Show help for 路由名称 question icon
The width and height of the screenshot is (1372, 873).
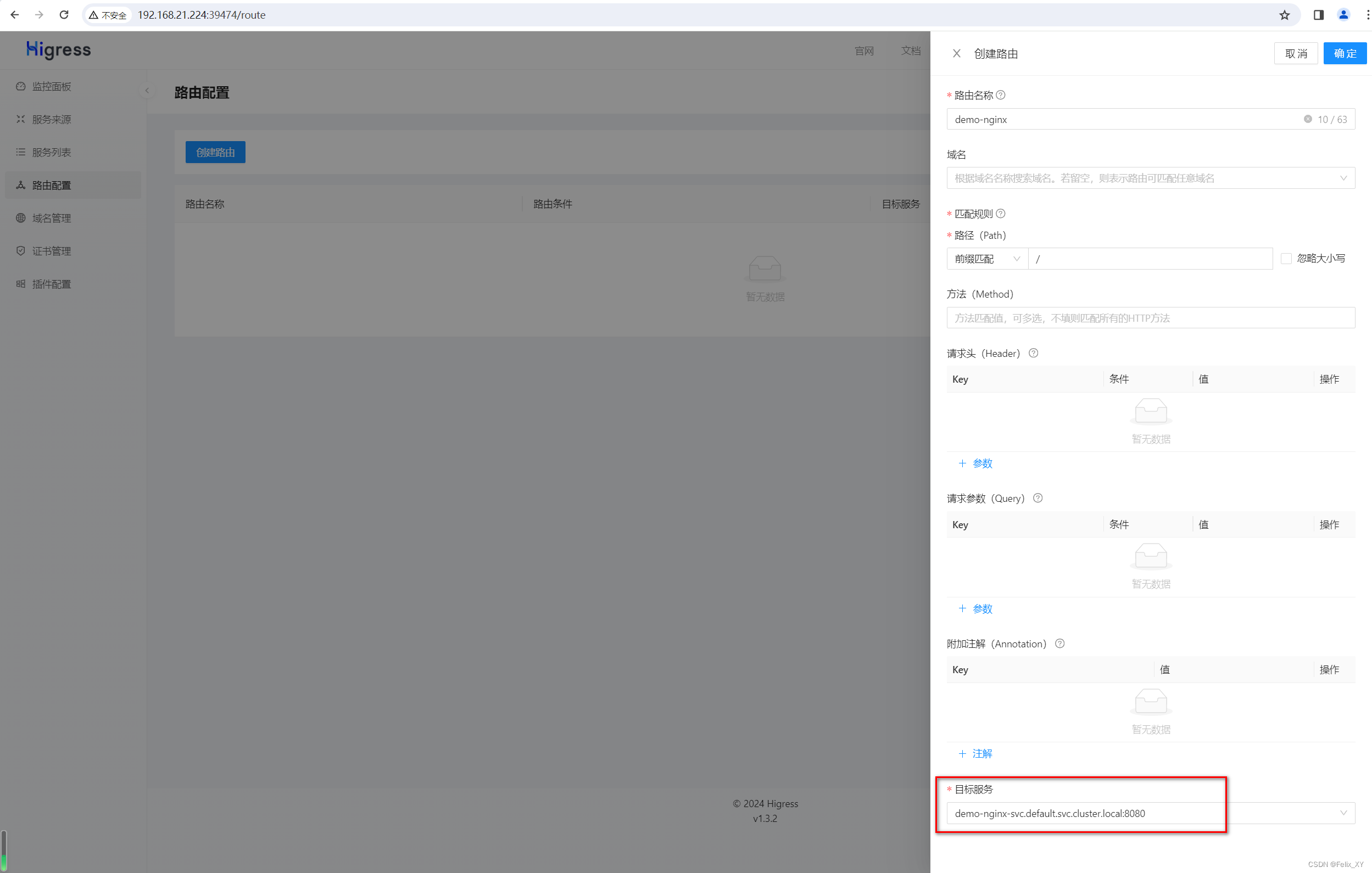1001,95
